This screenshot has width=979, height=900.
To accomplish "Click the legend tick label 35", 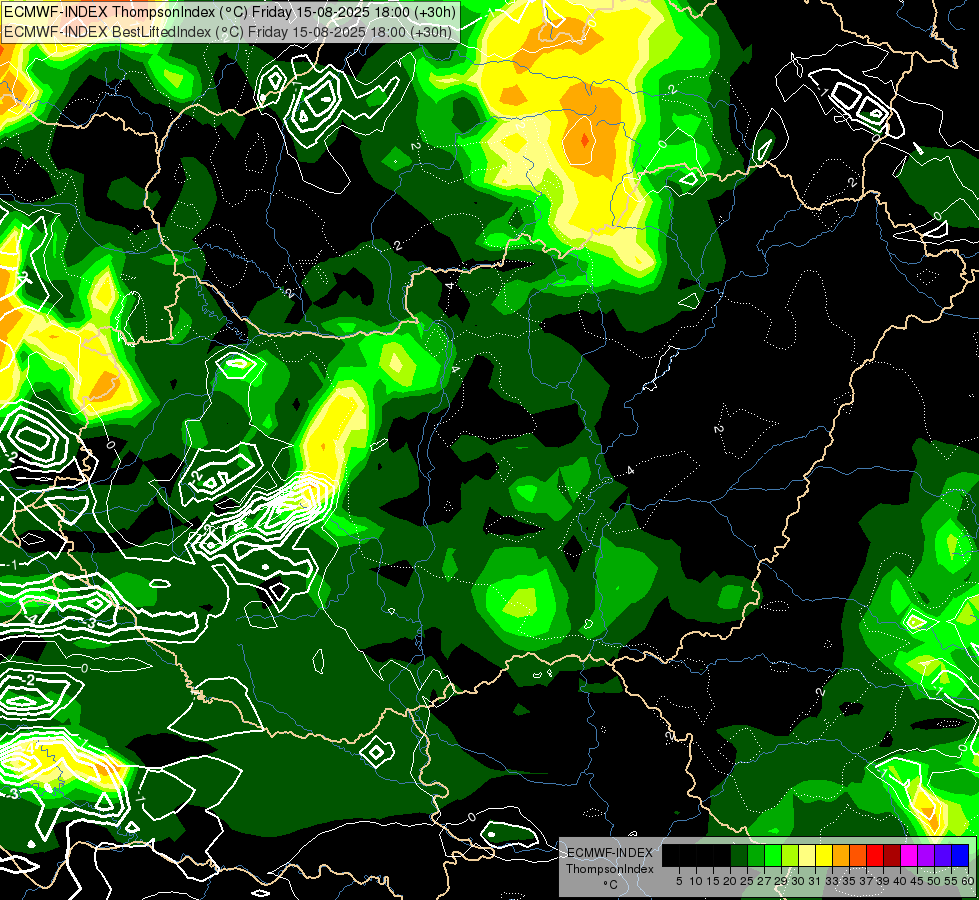I will 849,881.
